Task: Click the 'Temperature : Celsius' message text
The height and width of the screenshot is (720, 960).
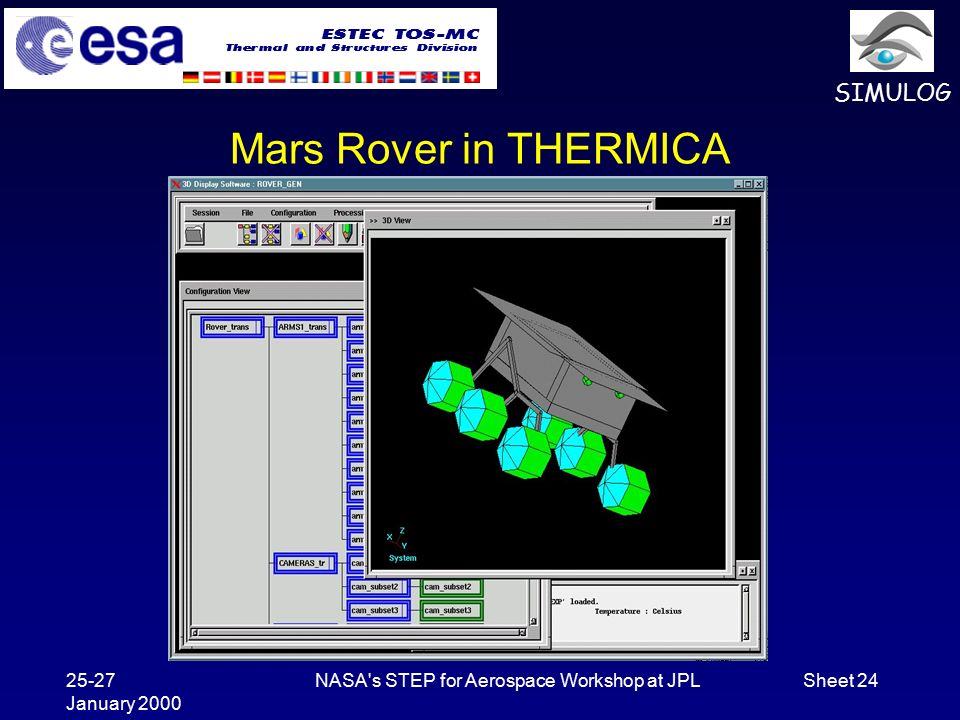Action: tap(637, 611)
